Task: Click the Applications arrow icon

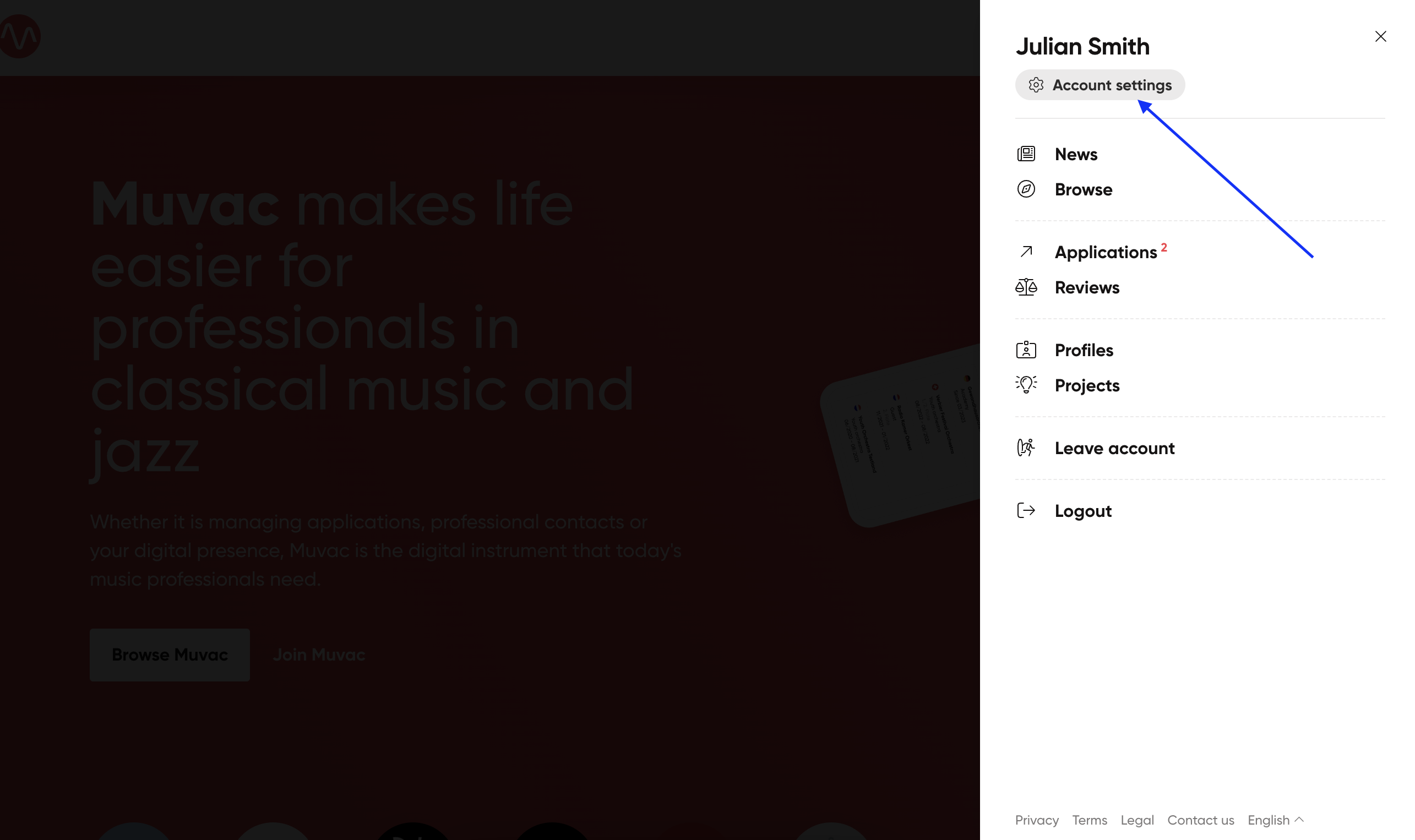Action: tap(1026, 252)
